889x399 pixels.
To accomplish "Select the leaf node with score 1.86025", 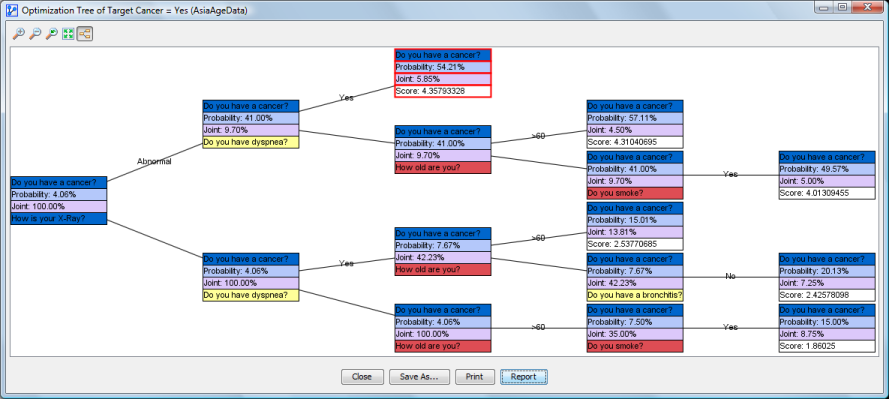I will point(827,328).
